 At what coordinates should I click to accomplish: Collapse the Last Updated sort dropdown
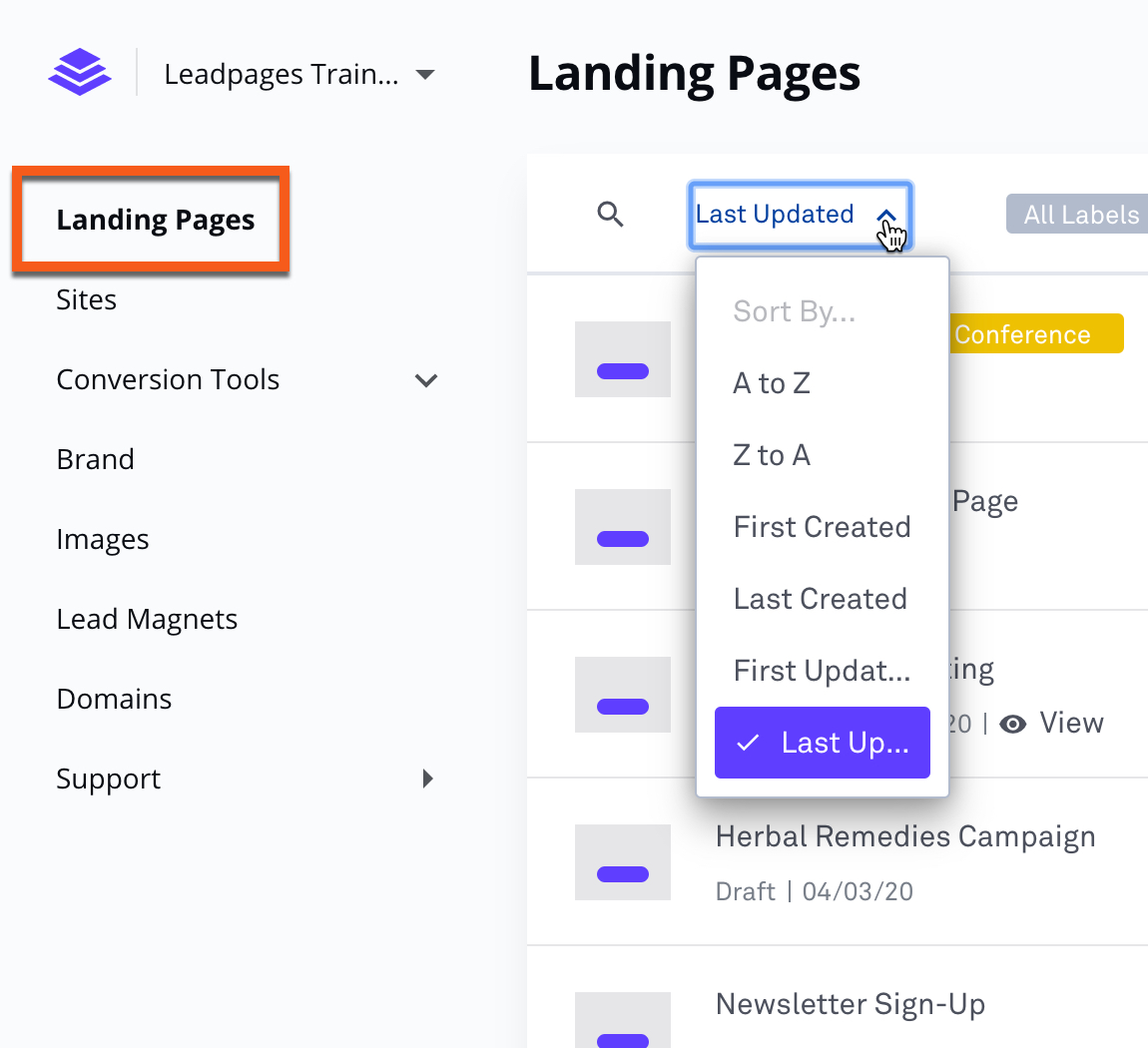(799, 214)
